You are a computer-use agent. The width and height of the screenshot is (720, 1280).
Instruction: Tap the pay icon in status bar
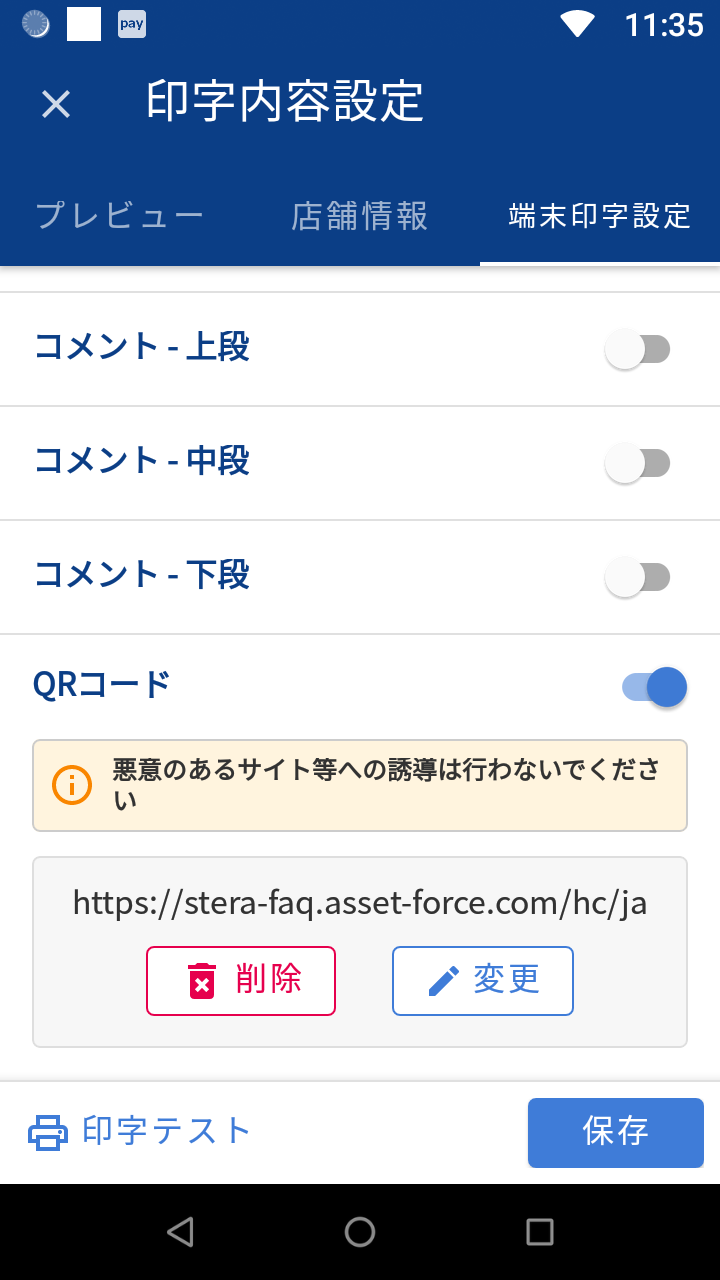[132, 24]
